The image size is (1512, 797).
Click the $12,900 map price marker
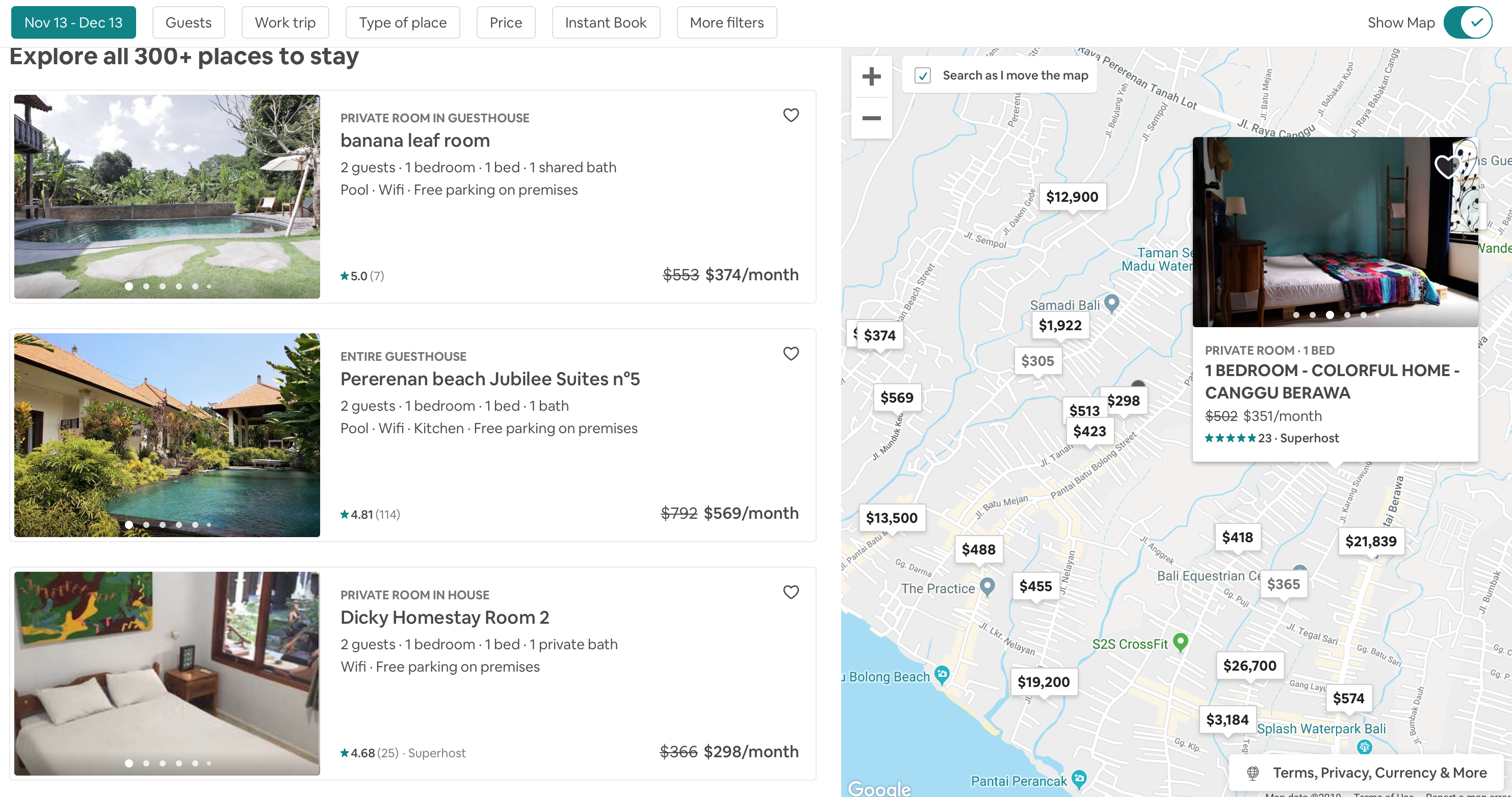click(x=1072, y=197)
